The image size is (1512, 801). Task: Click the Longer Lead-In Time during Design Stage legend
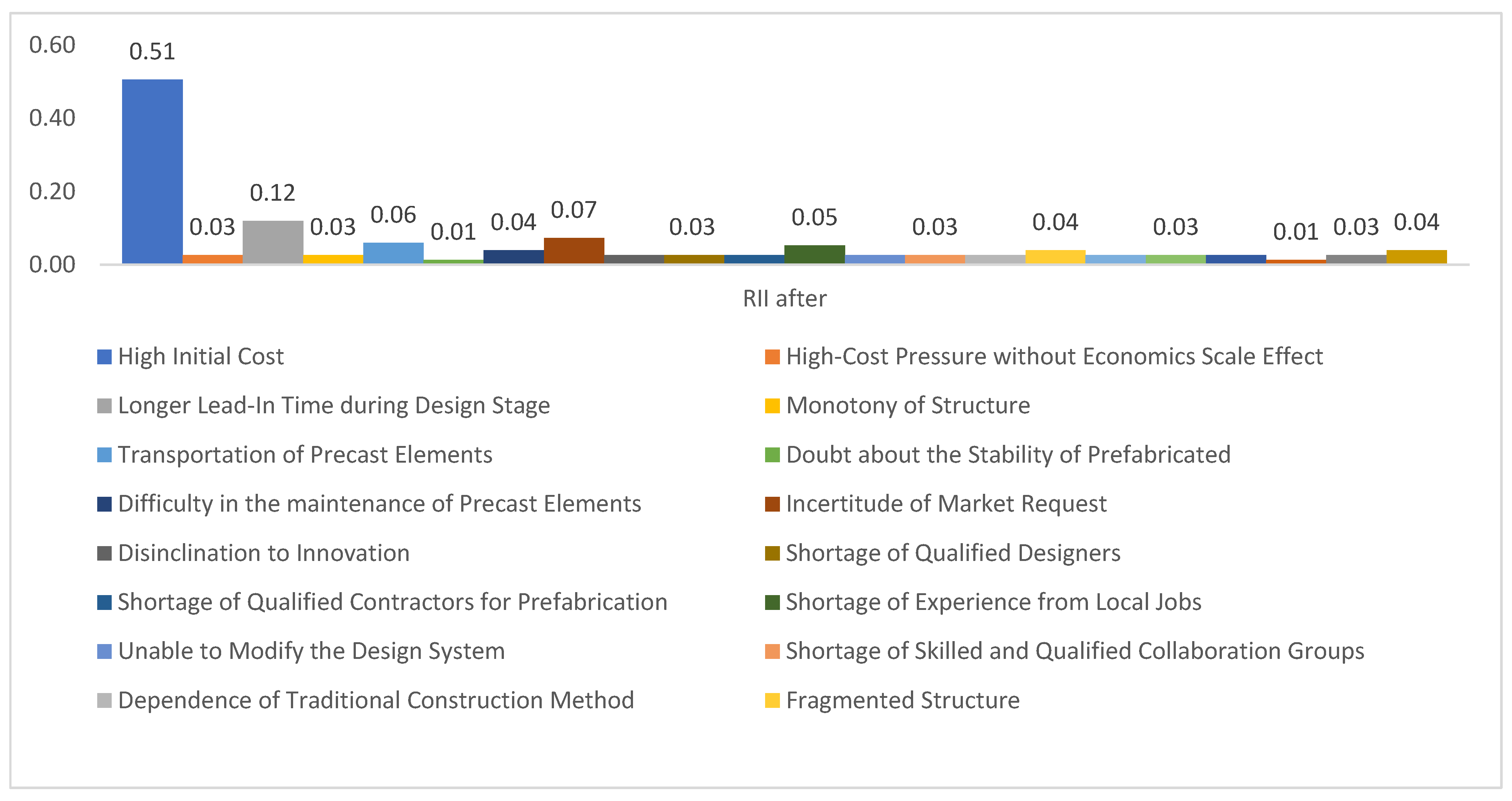(x=334, y=406)
